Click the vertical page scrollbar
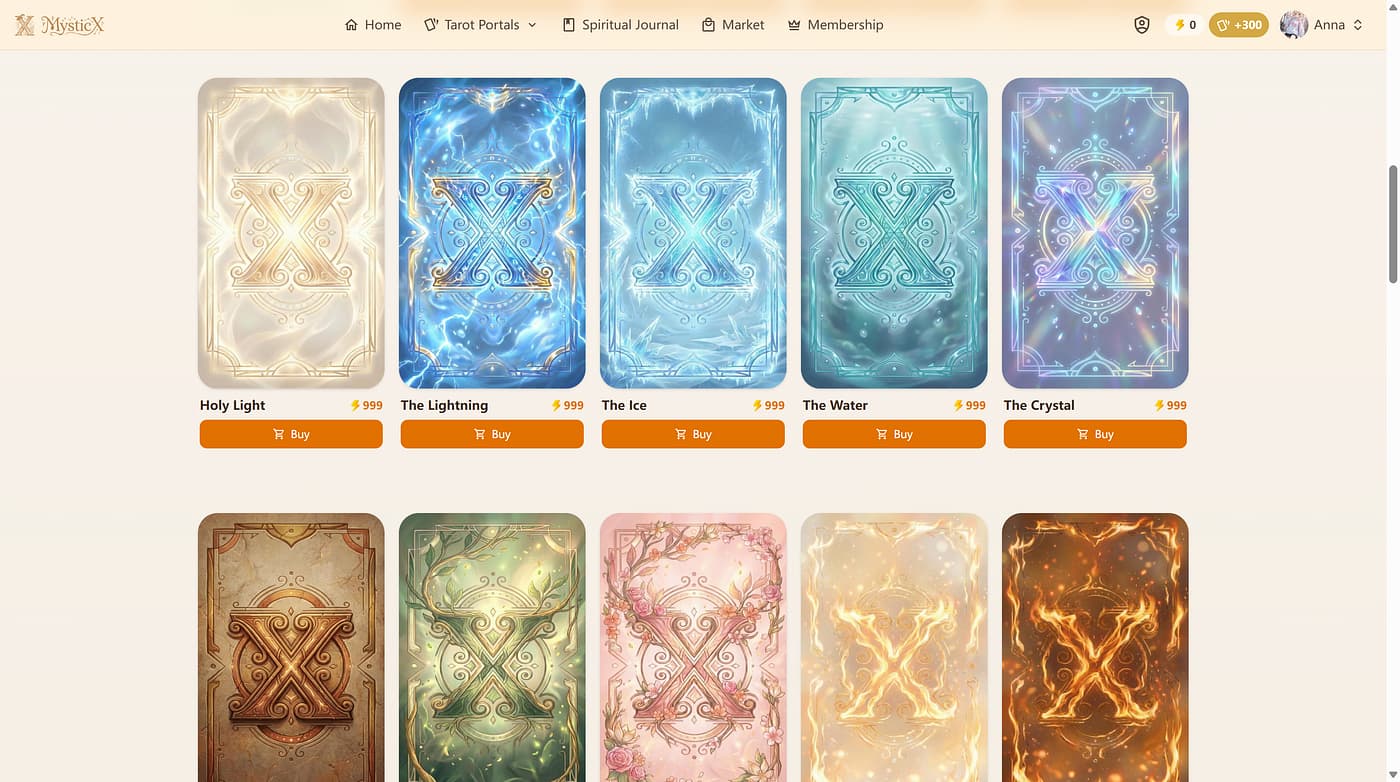The height and width of the screenshot is (782, 1400). 1392,224
